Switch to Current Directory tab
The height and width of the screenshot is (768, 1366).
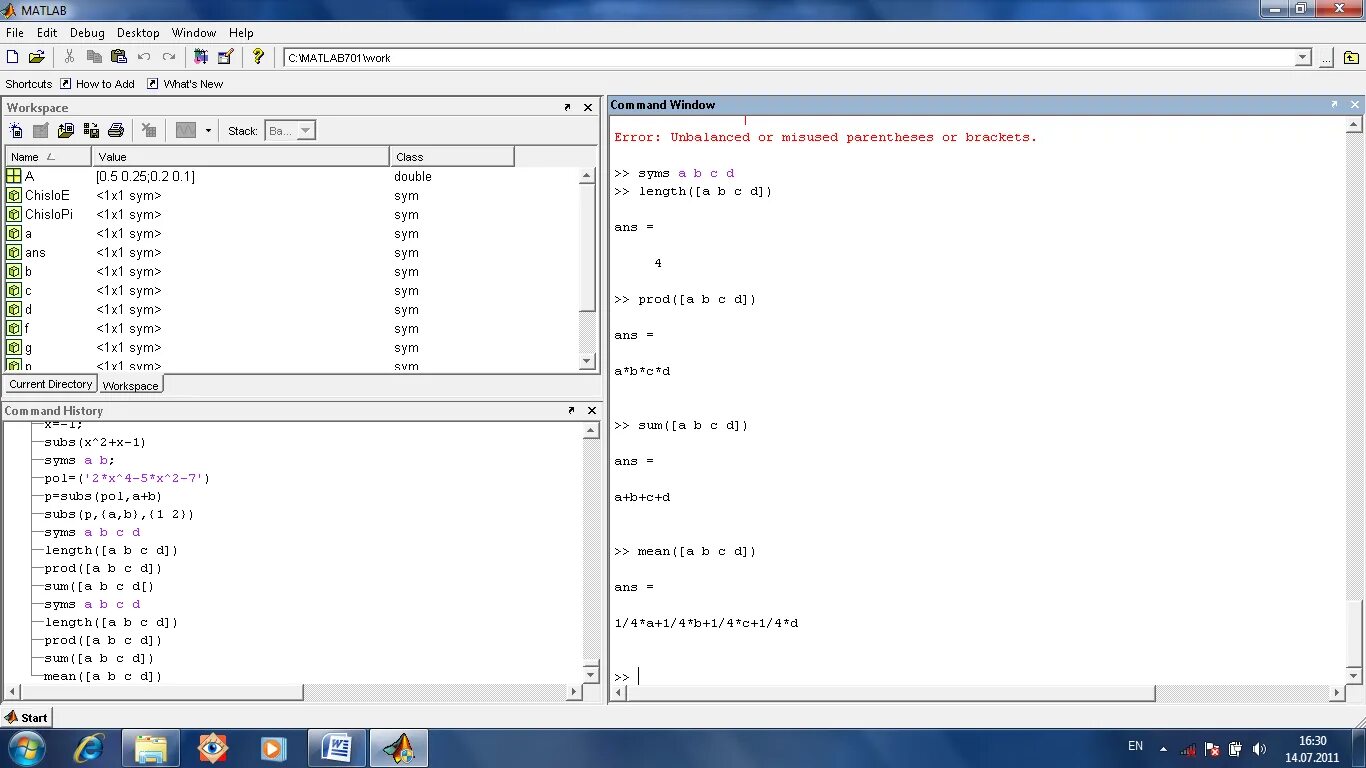coord(51,384)
